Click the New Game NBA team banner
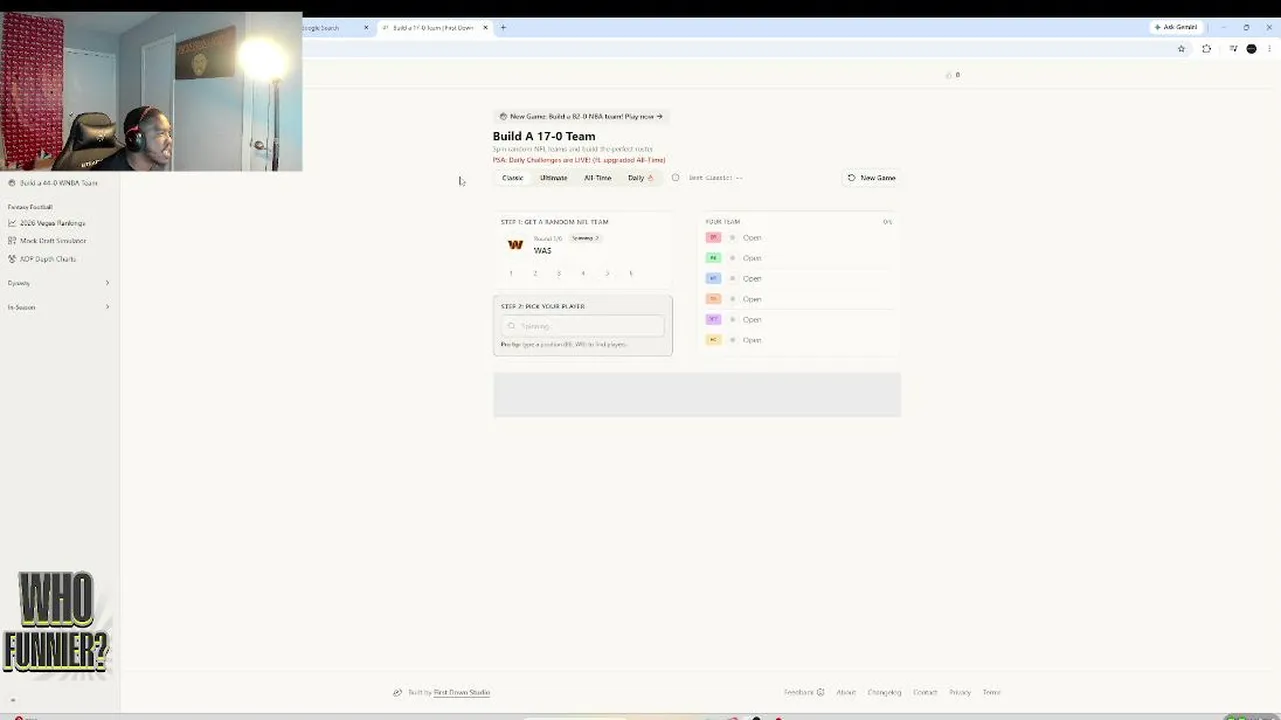This screenshot has height=720, width=1281. (581, 116)
